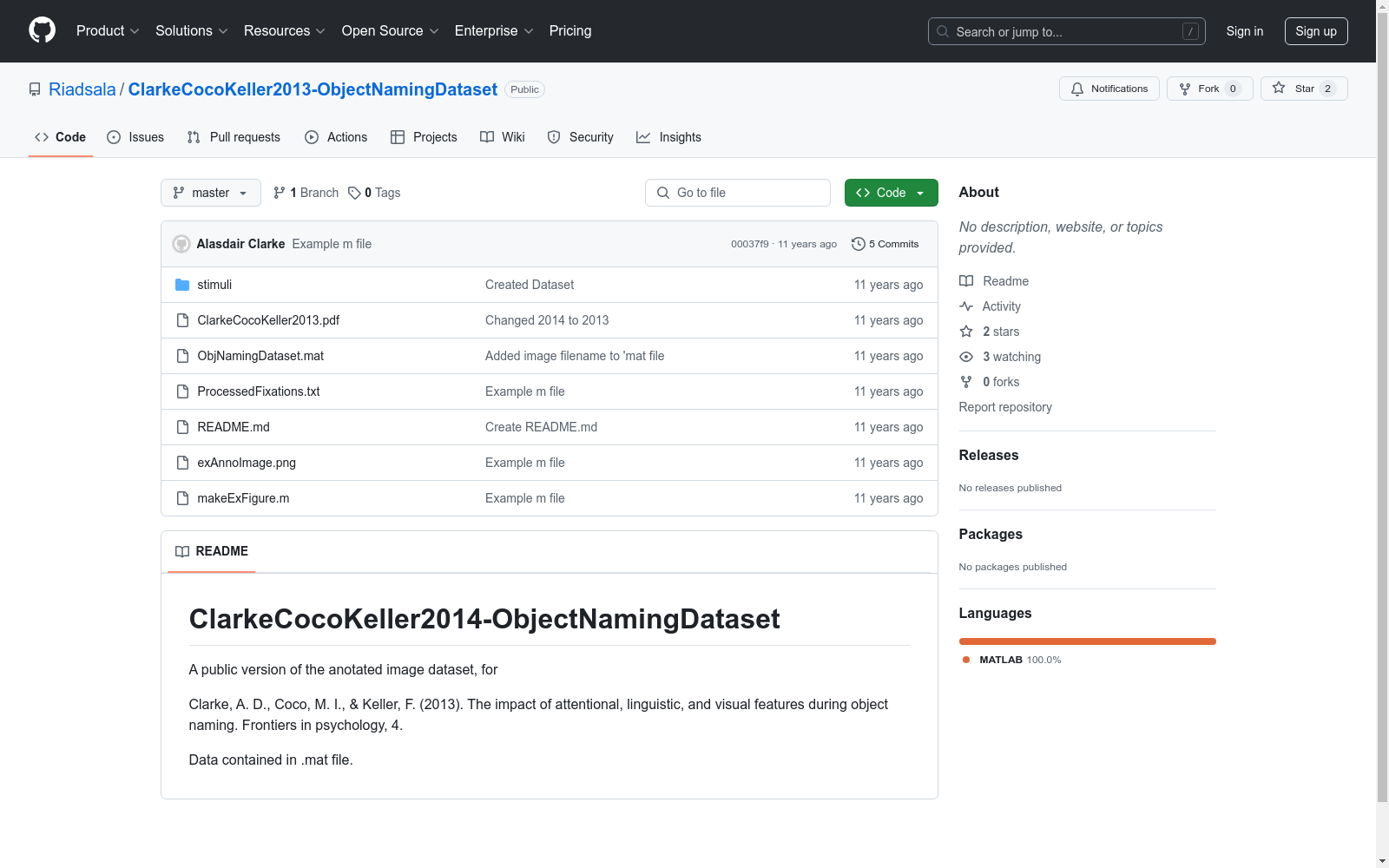
Task: Expand the Resources menu
Action: click(x=285, y=31)
